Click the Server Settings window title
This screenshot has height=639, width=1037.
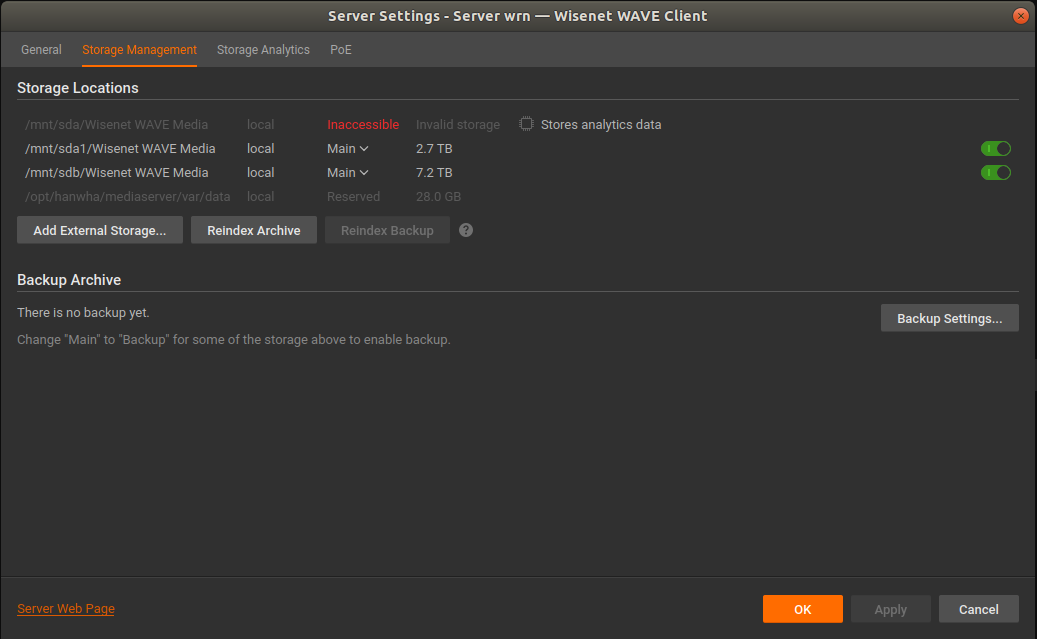tap(518, 16)
